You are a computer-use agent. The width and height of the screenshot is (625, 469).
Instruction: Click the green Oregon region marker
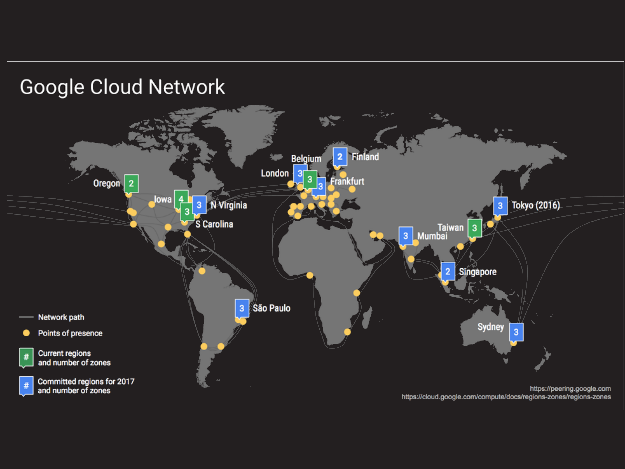[131, 184]
